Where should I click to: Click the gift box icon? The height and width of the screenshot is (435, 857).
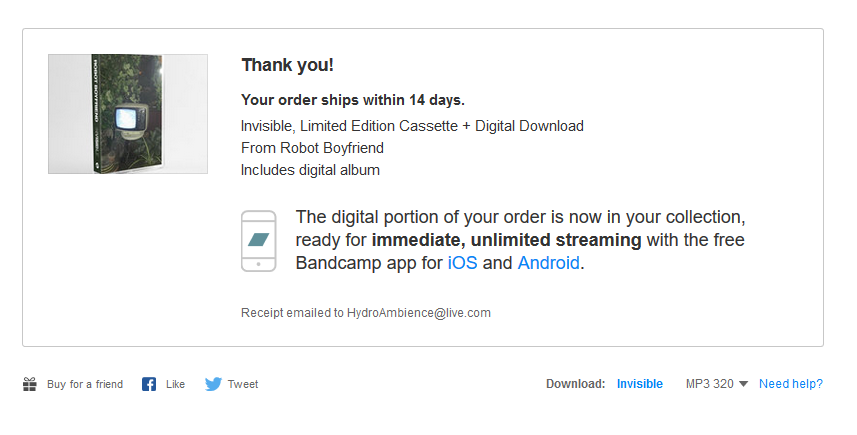30,384
